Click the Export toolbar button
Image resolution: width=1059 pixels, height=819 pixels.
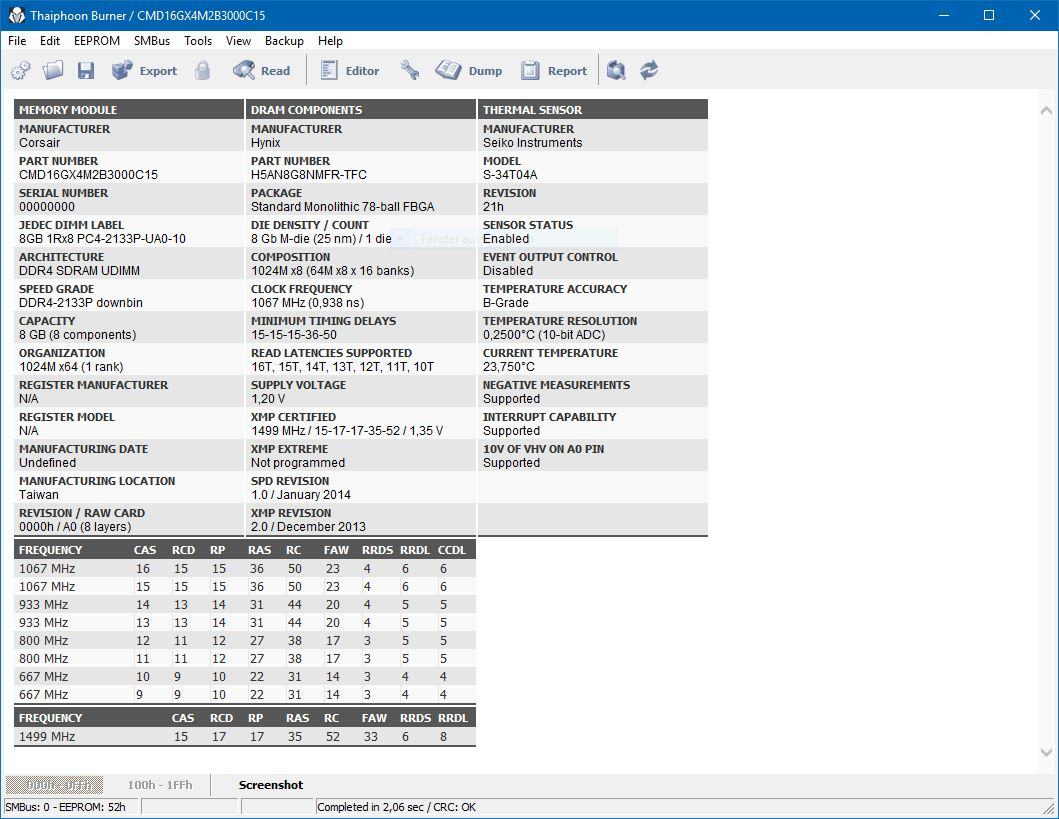144,70
